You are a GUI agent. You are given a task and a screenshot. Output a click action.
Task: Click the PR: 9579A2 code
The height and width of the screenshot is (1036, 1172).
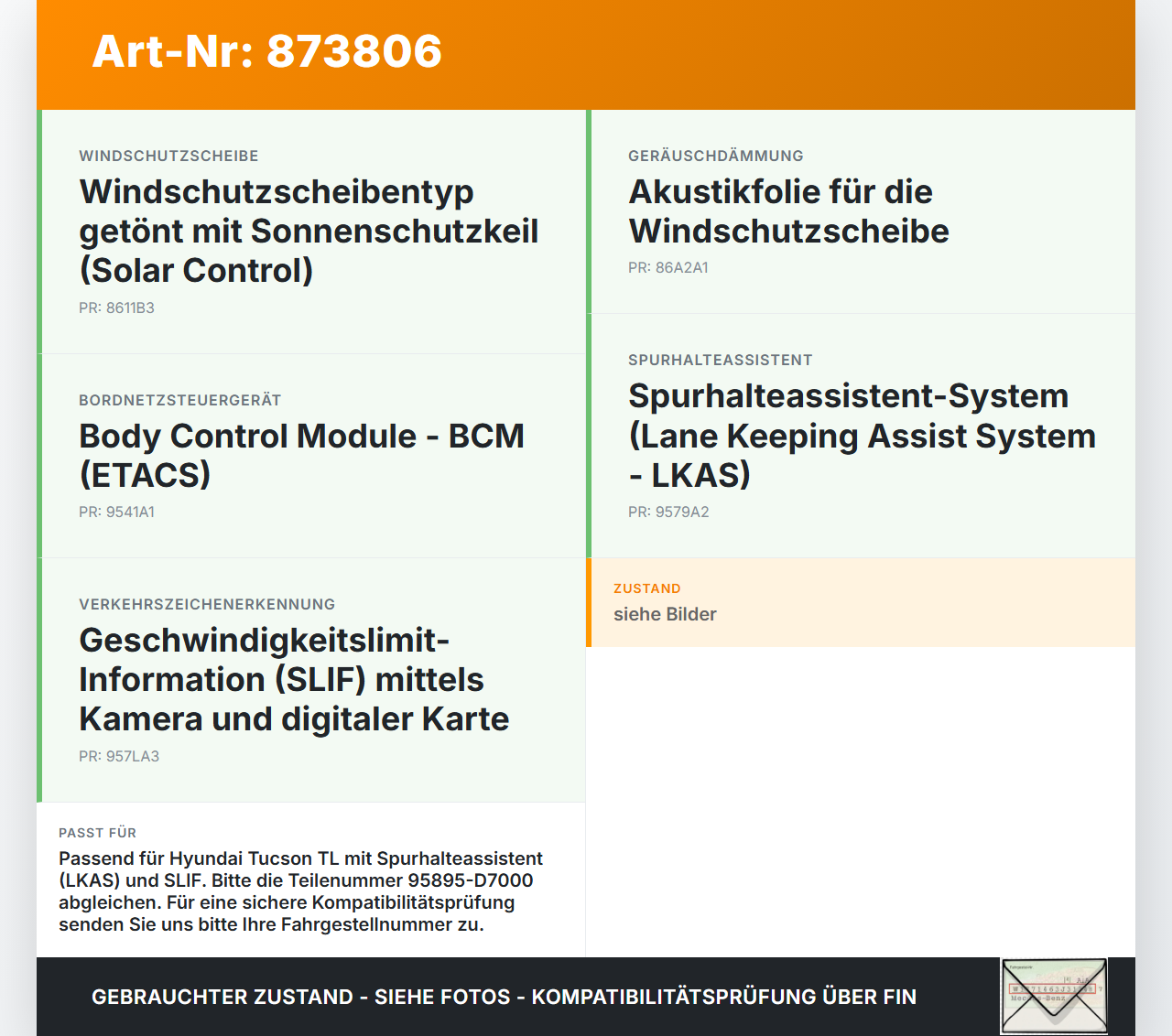coord(668,513)
